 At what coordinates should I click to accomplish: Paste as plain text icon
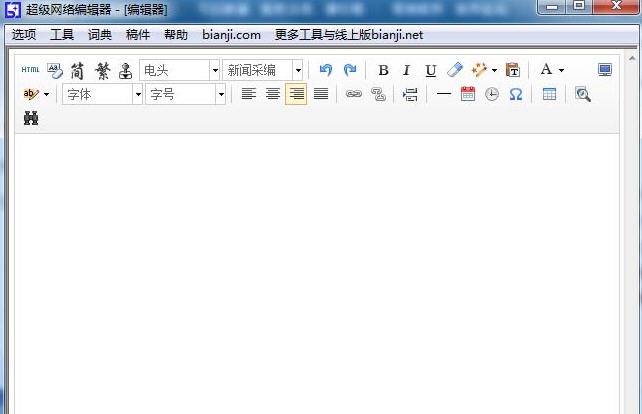click(x=513, y=70)
